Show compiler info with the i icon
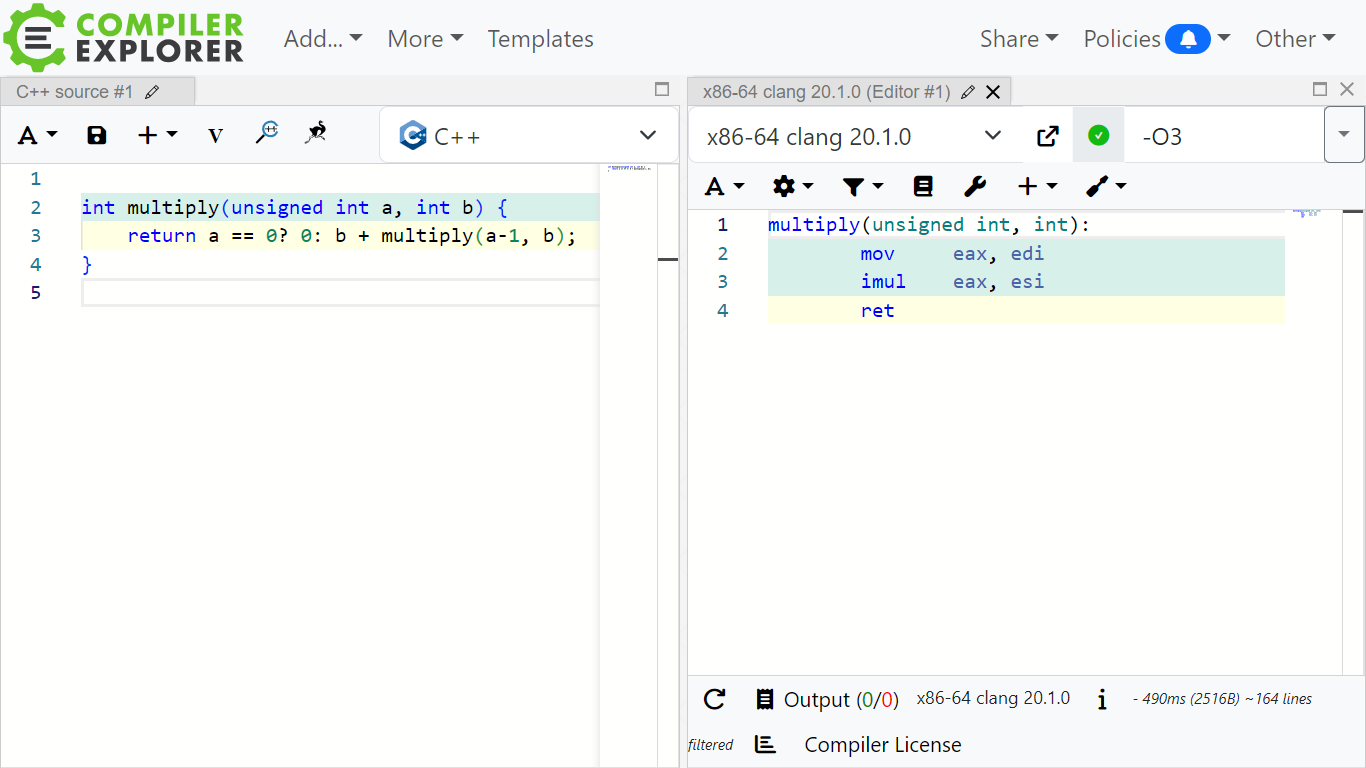This screenshot has width=1366, height=768. (x=1102, y=699)
